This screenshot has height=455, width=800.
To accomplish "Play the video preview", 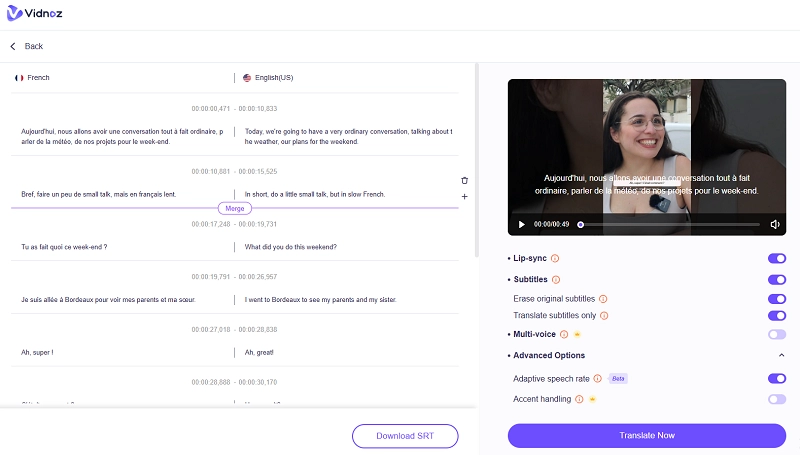I will pos(521,225).
